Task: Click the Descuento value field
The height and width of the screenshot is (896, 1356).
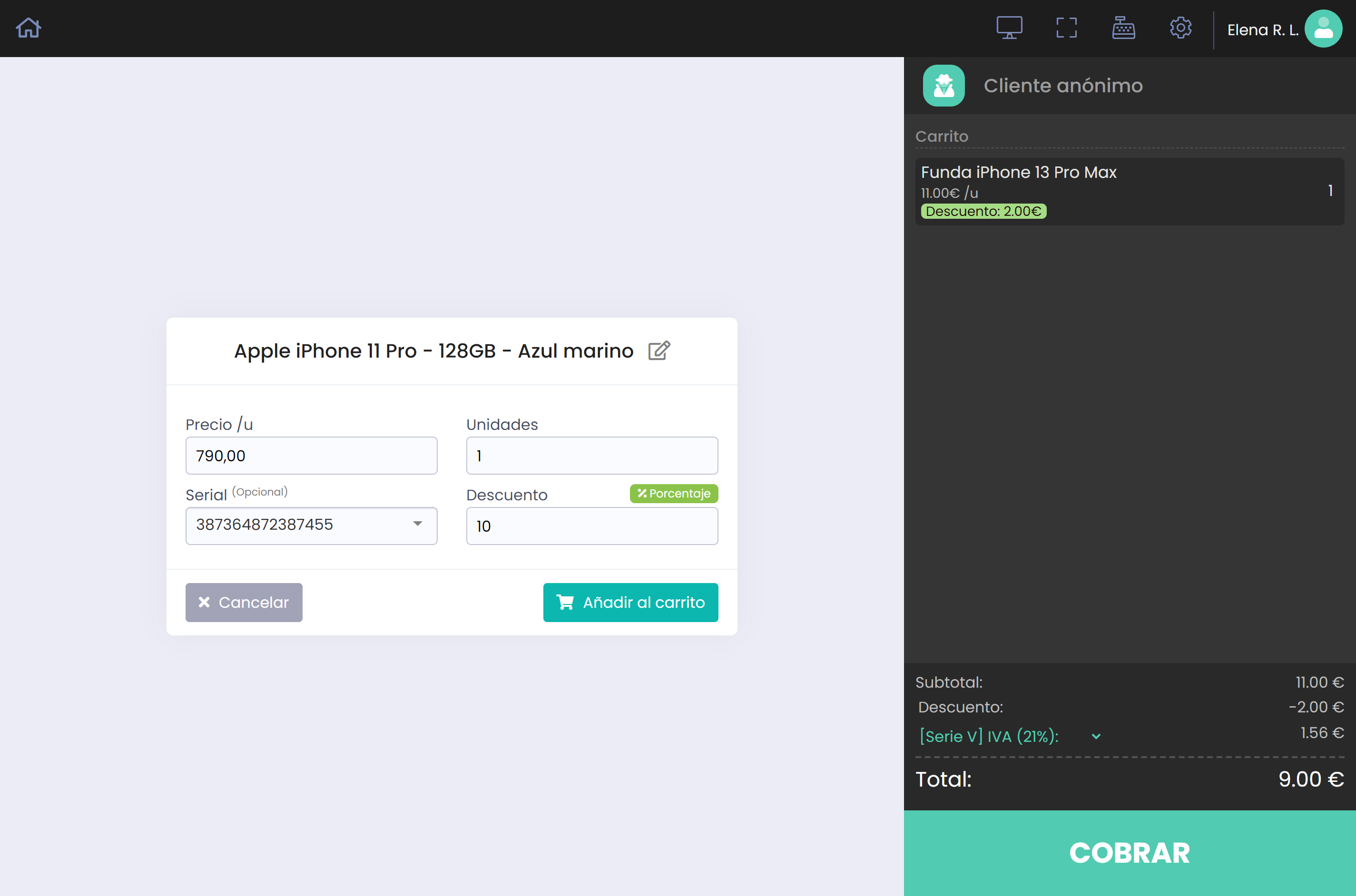Action: (x=592, y=526)
